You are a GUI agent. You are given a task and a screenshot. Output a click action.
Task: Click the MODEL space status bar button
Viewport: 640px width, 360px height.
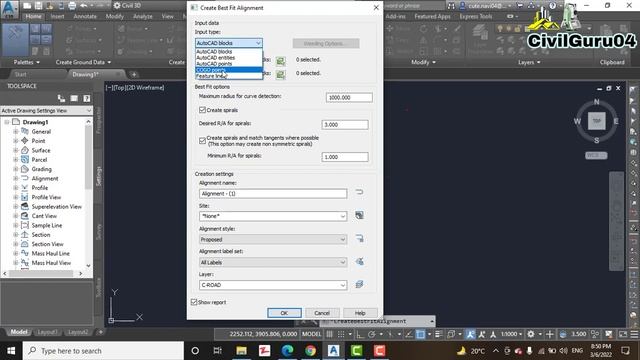[311, 334]
